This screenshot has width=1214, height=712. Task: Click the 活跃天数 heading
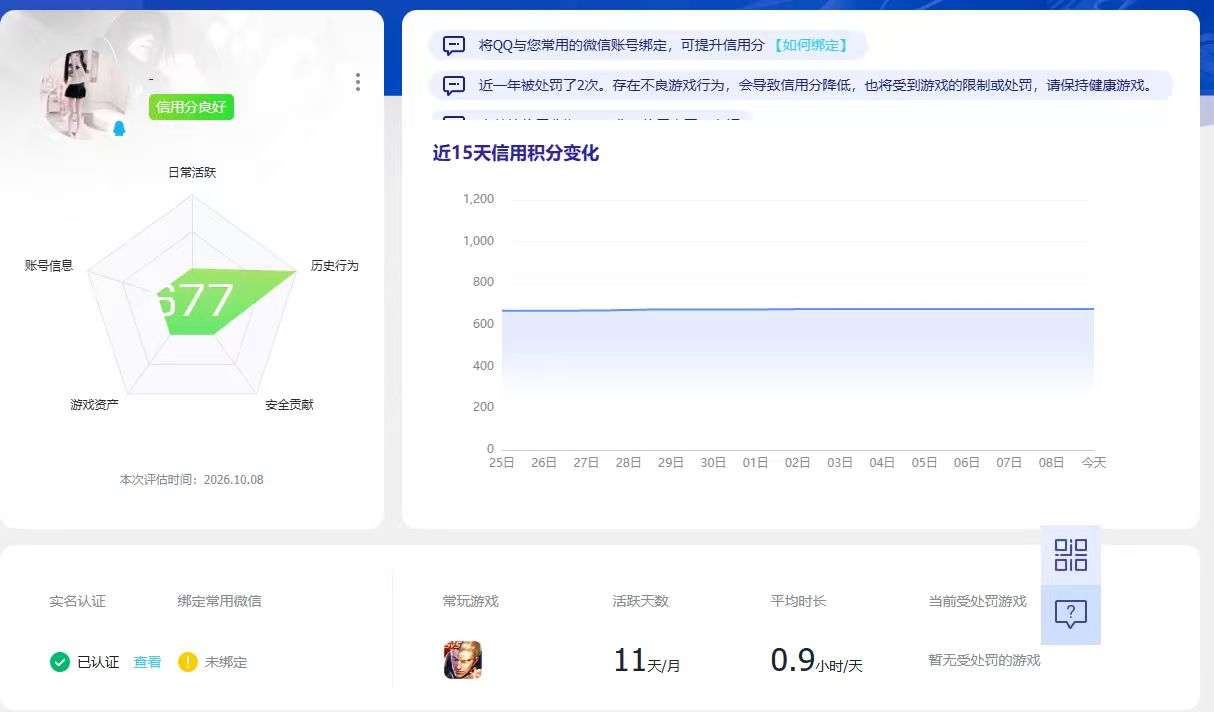pos(641,601)
